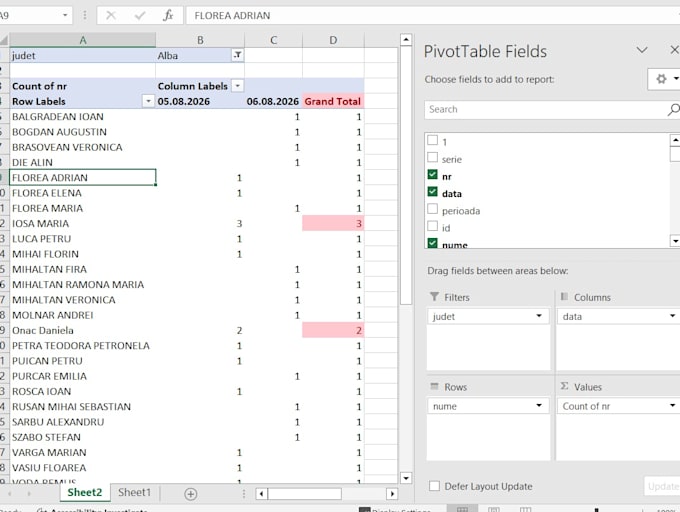Viewport: 680px width, 512px height.
Task: Click the formula bar showing FLOREA ADRIAN
Action: pos(433,16)
